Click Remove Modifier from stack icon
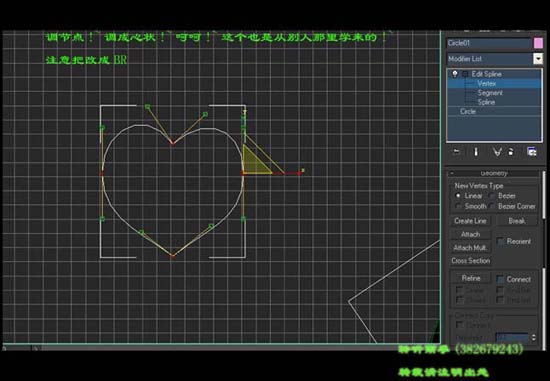 coord(511,152)
